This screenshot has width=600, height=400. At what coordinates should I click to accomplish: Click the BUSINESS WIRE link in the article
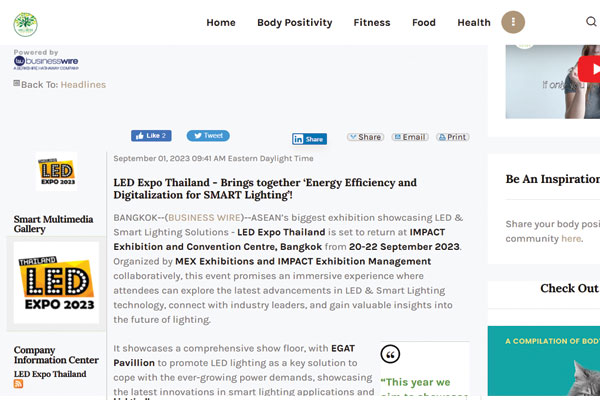[204, 217]
